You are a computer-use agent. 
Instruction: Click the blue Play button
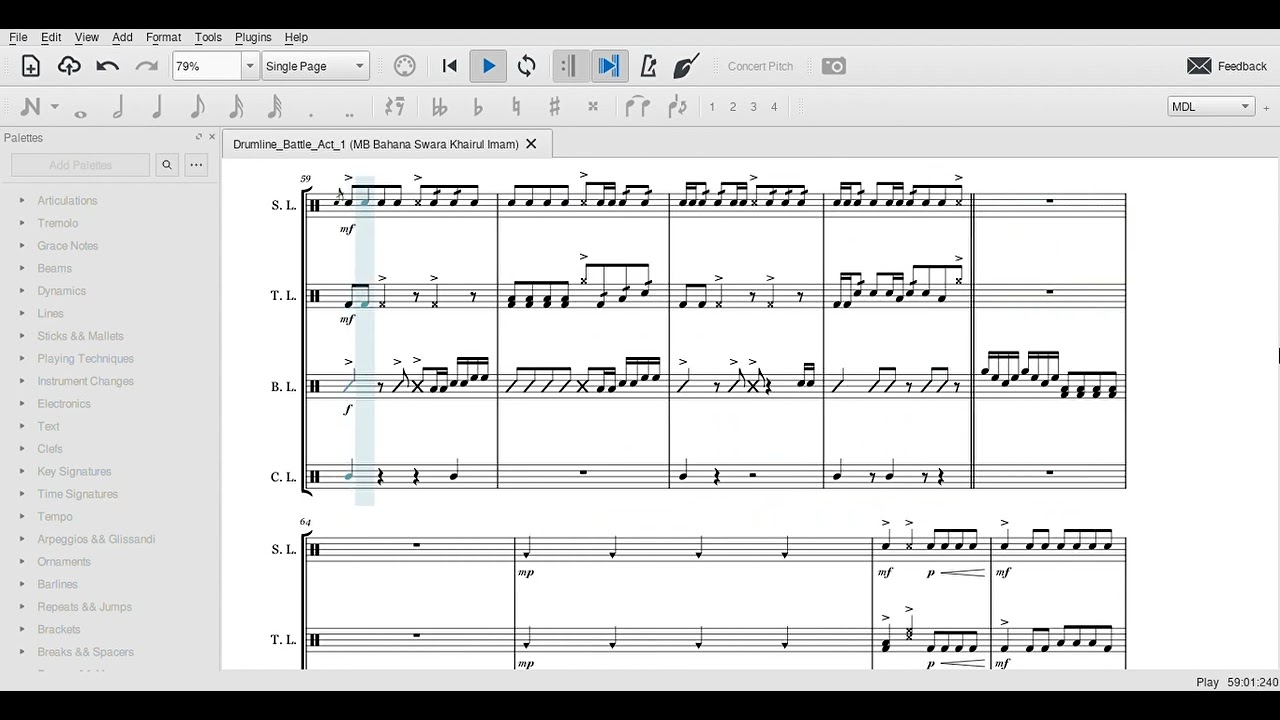pos(489,66)
